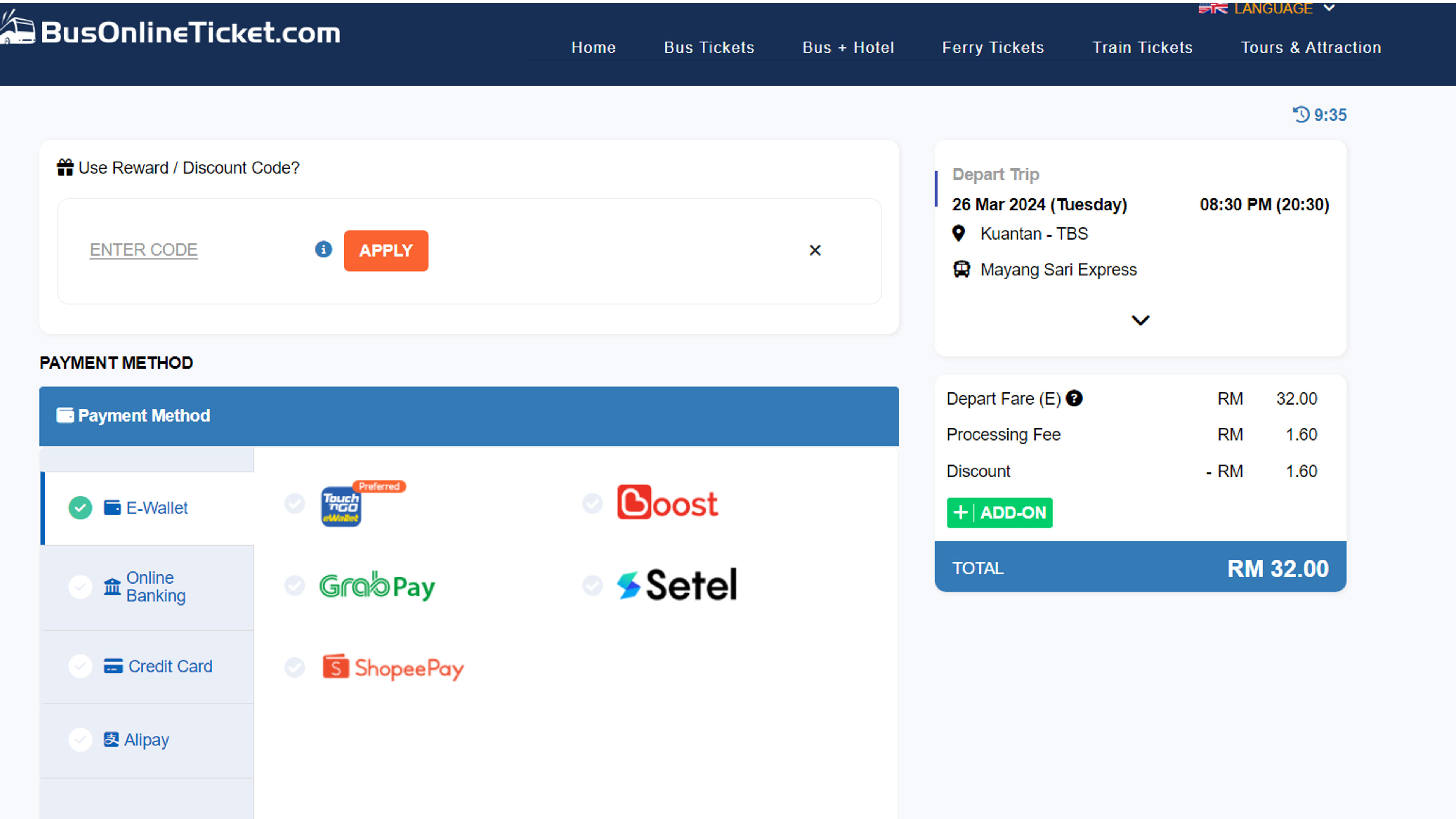Click the 9:35 countdown time text
The width and height of the screenshot is (1456, 819).
pos(1330,115)
